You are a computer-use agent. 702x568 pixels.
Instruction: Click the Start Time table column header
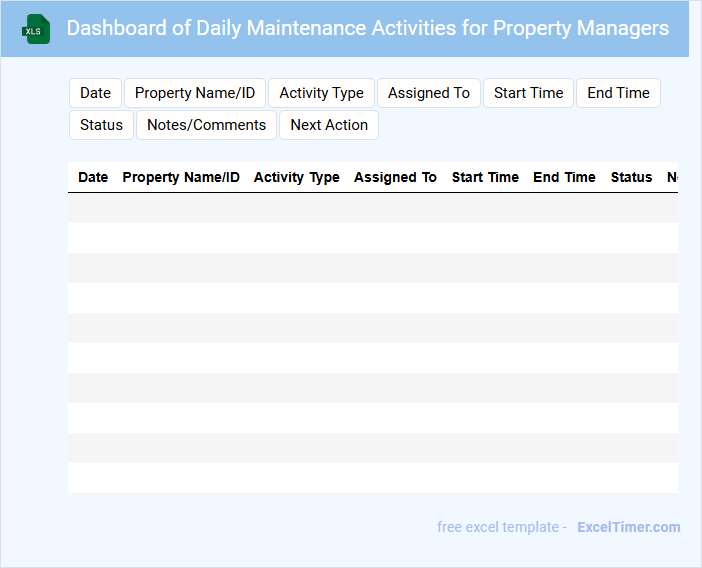pyautogui.click(x=485, y=177)
